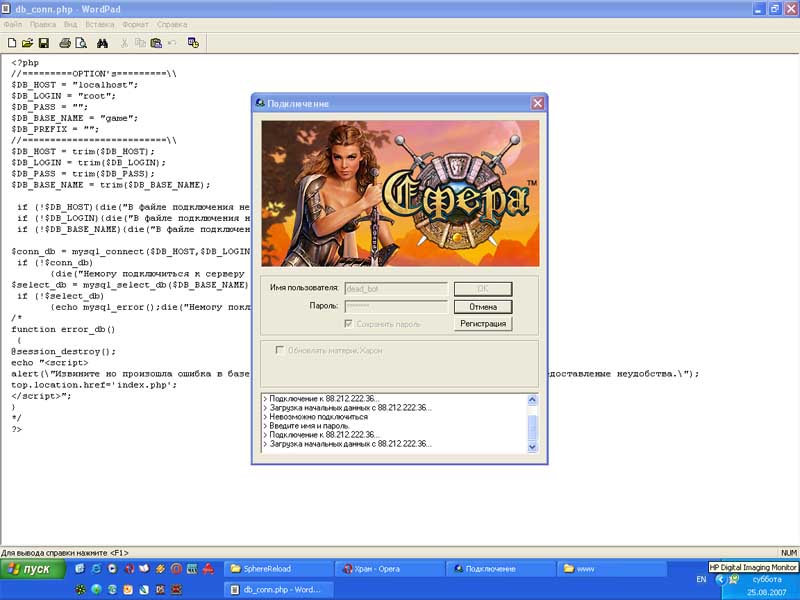
Task: Click the Open file folder icon
Action: [28, 43]
